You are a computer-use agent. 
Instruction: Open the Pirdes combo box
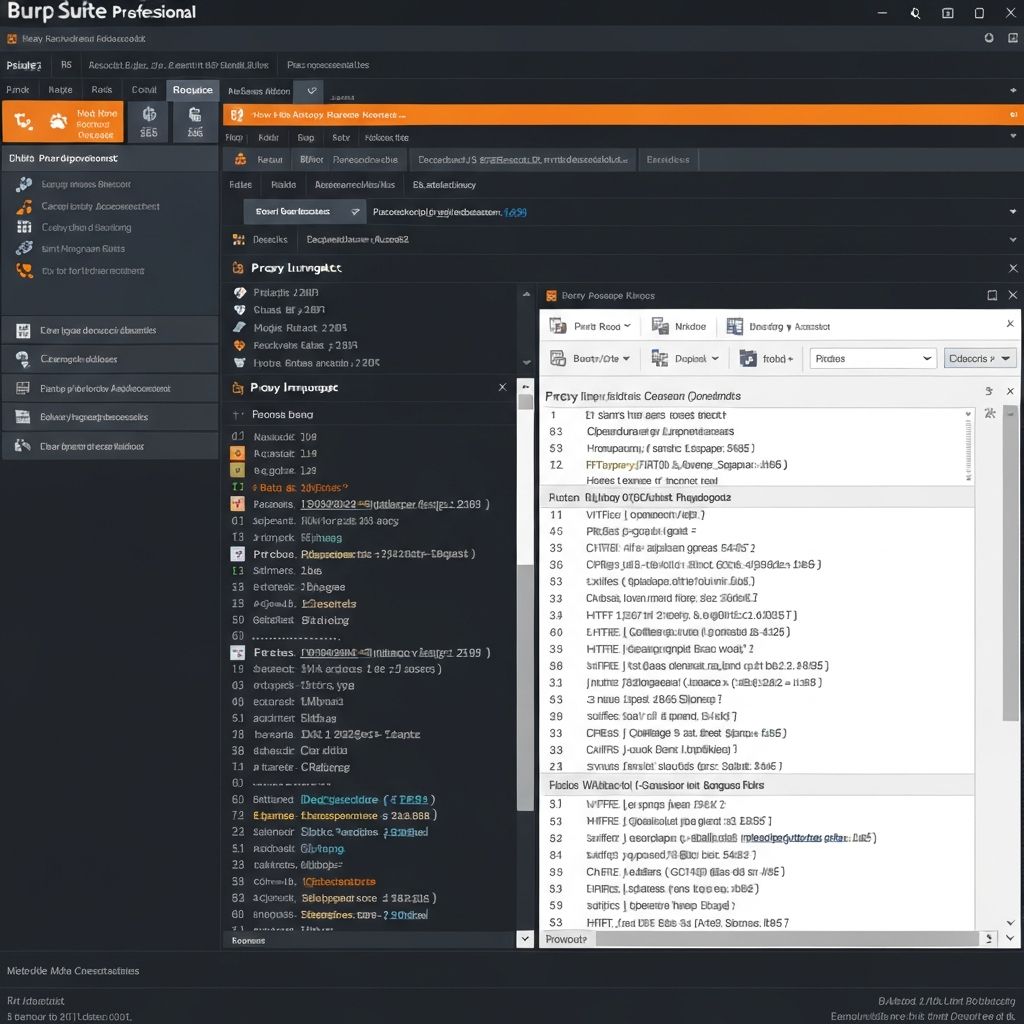click(870, 358)
